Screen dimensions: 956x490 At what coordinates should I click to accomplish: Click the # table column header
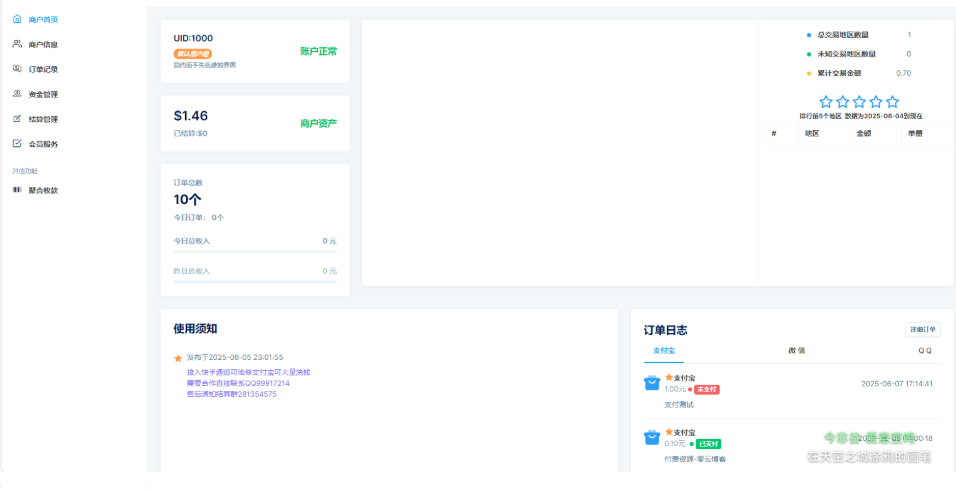(774, 133)
